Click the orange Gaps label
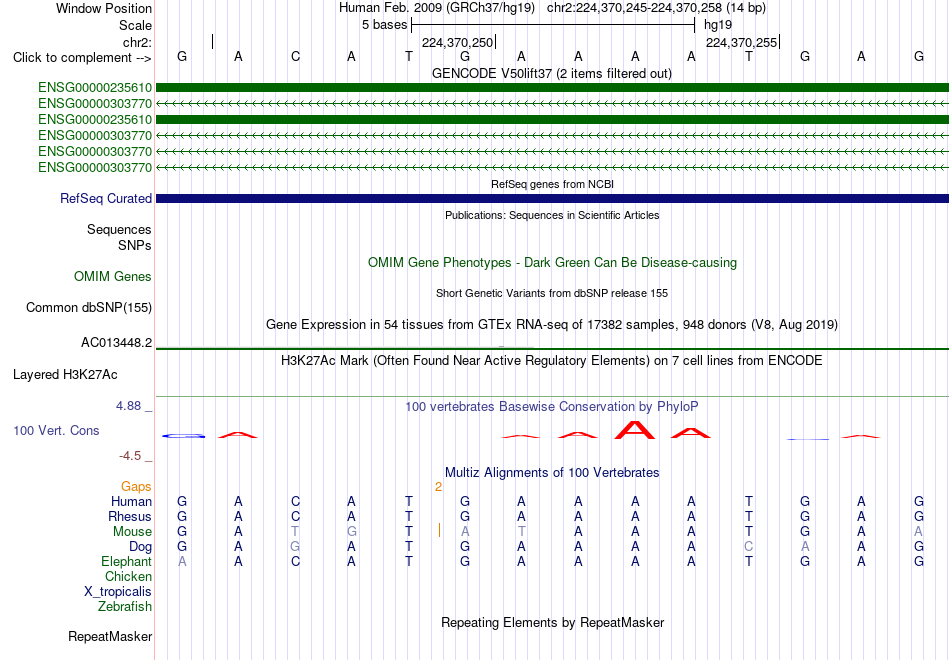The image size is (950, 660). coord(136,487)
